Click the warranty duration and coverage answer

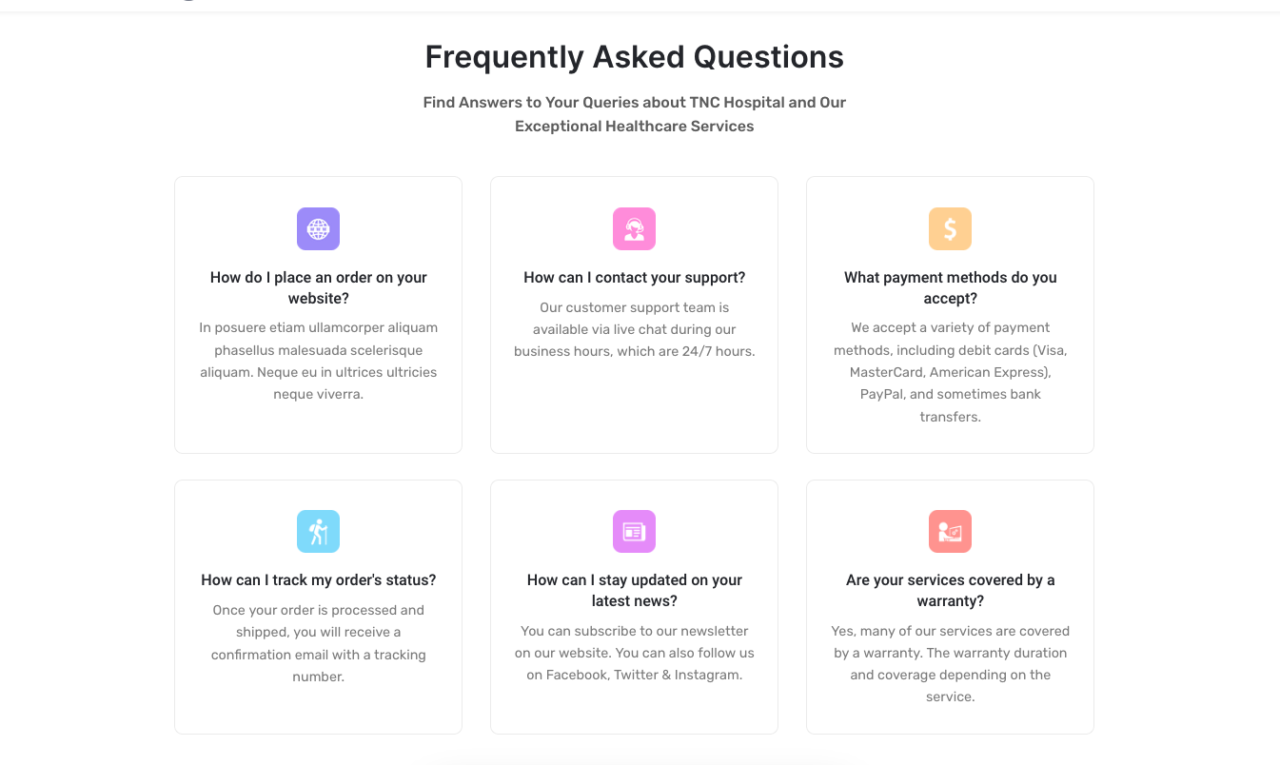[x=950, y=664]
